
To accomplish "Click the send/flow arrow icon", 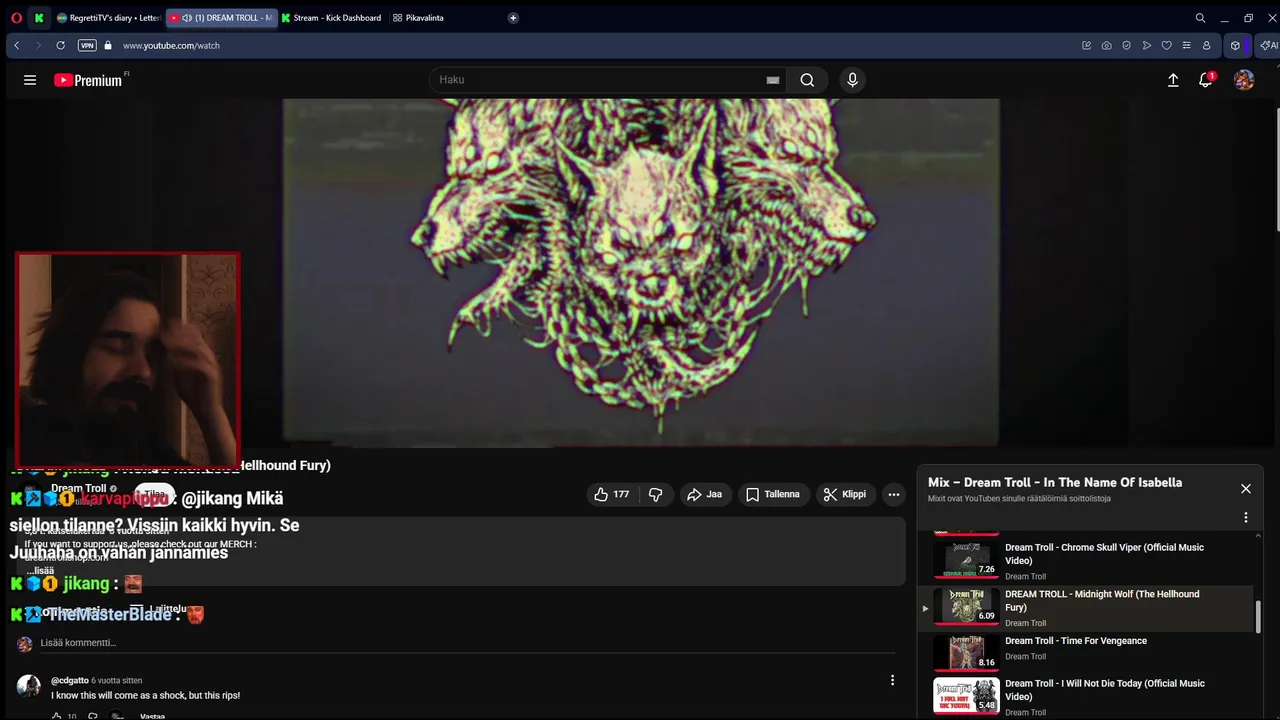I will coord(1146,45).
